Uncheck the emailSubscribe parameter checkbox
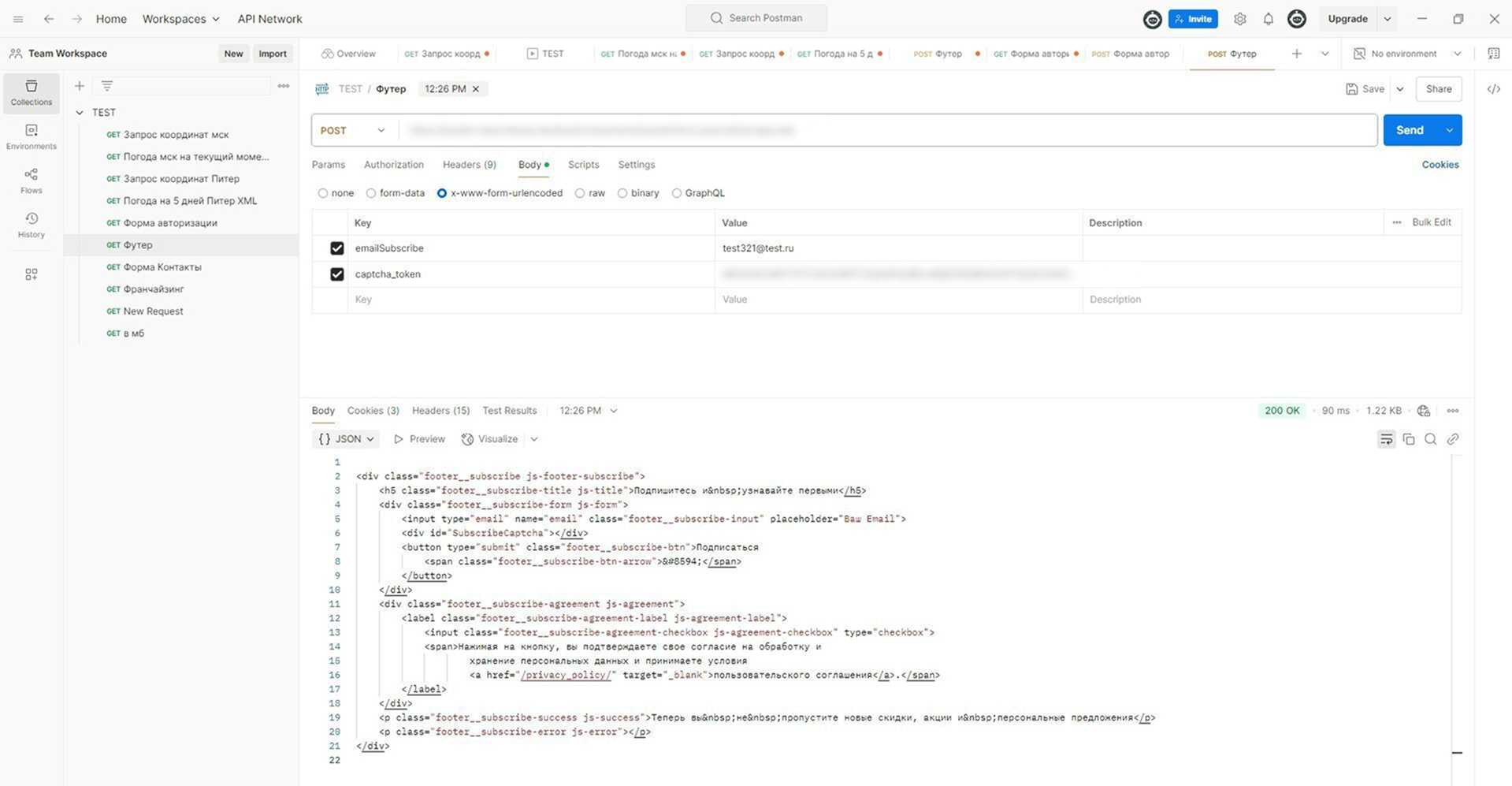This screenshot has width=1512, height=786. tap(337, 248)
